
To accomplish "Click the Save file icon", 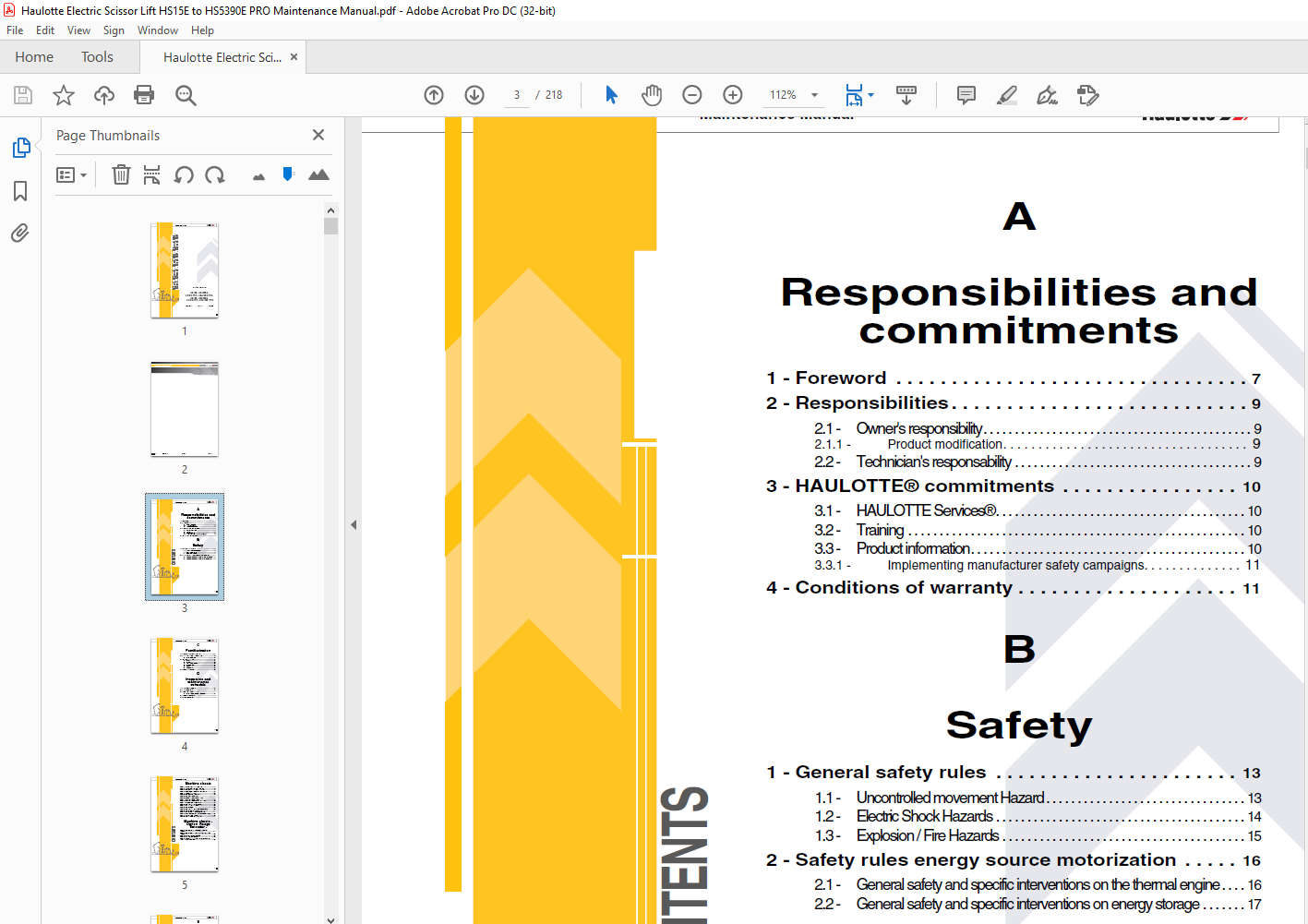I will point(23,95).
